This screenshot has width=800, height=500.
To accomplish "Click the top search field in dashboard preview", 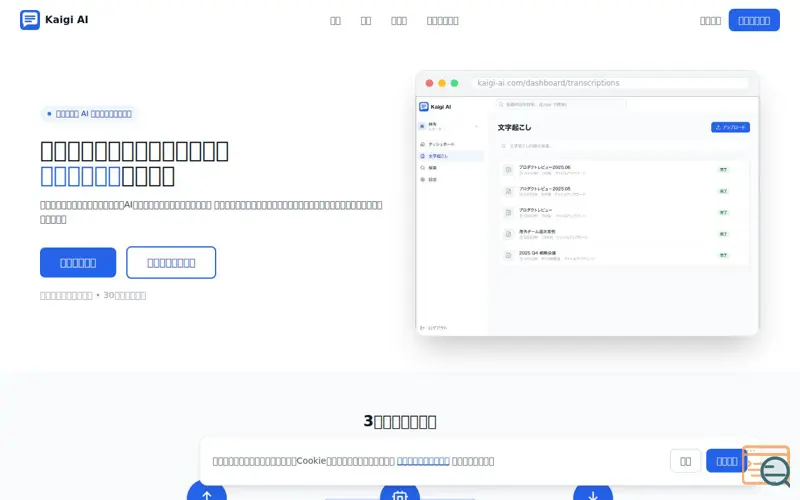I will 561,104.
